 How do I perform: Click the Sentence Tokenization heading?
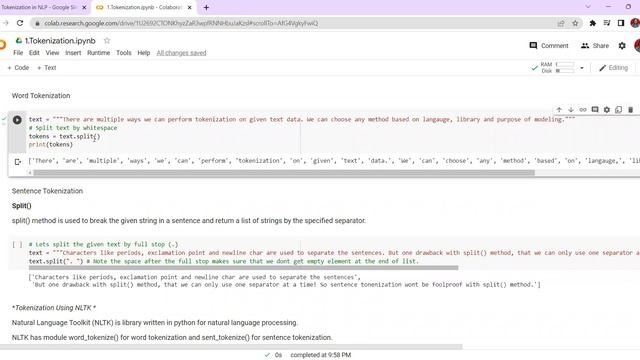point(47,191)
